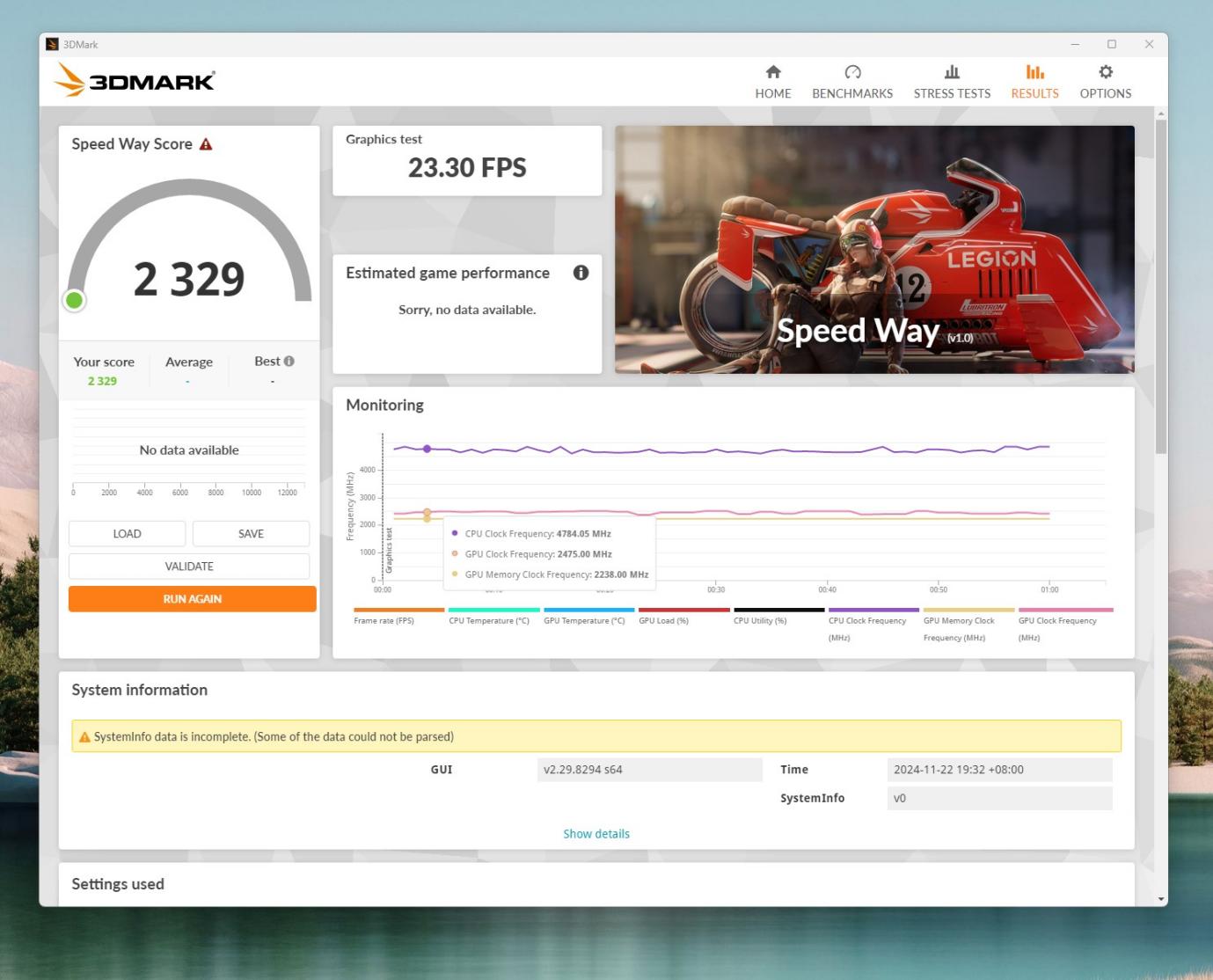Click the green marker dot on the score gauge
This screenshot has width=1213, height=980.
75,301
